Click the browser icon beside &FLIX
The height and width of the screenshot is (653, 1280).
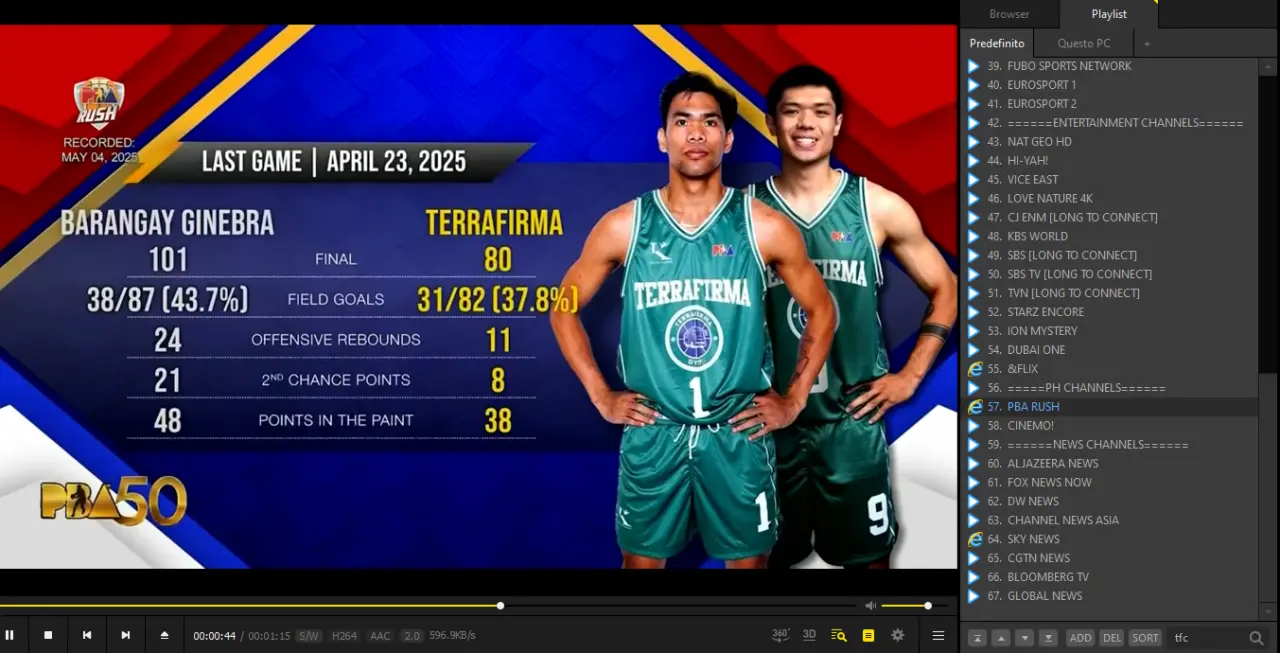975,369
